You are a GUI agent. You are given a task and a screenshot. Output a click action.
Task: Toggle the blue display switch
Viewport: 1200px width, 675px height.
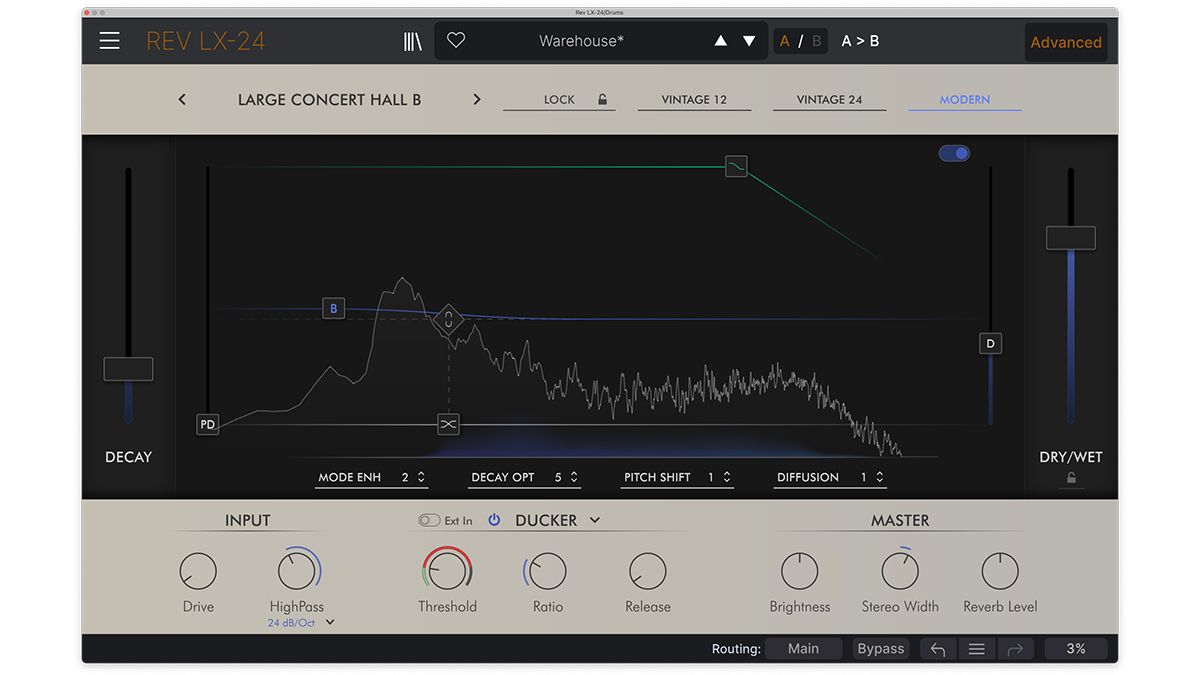(x=954, y=153)
